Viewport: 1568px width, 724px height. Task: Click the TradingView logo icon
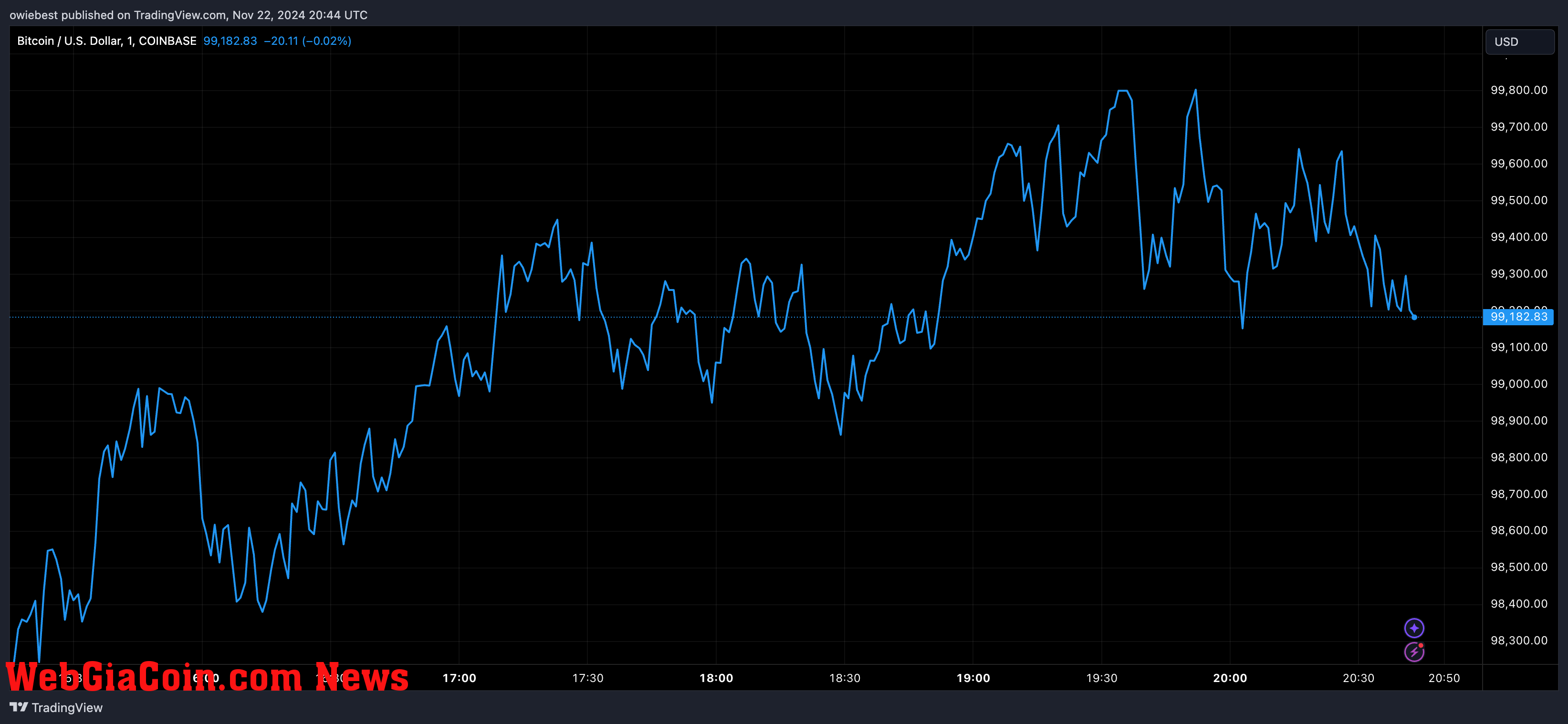[19, 707]
